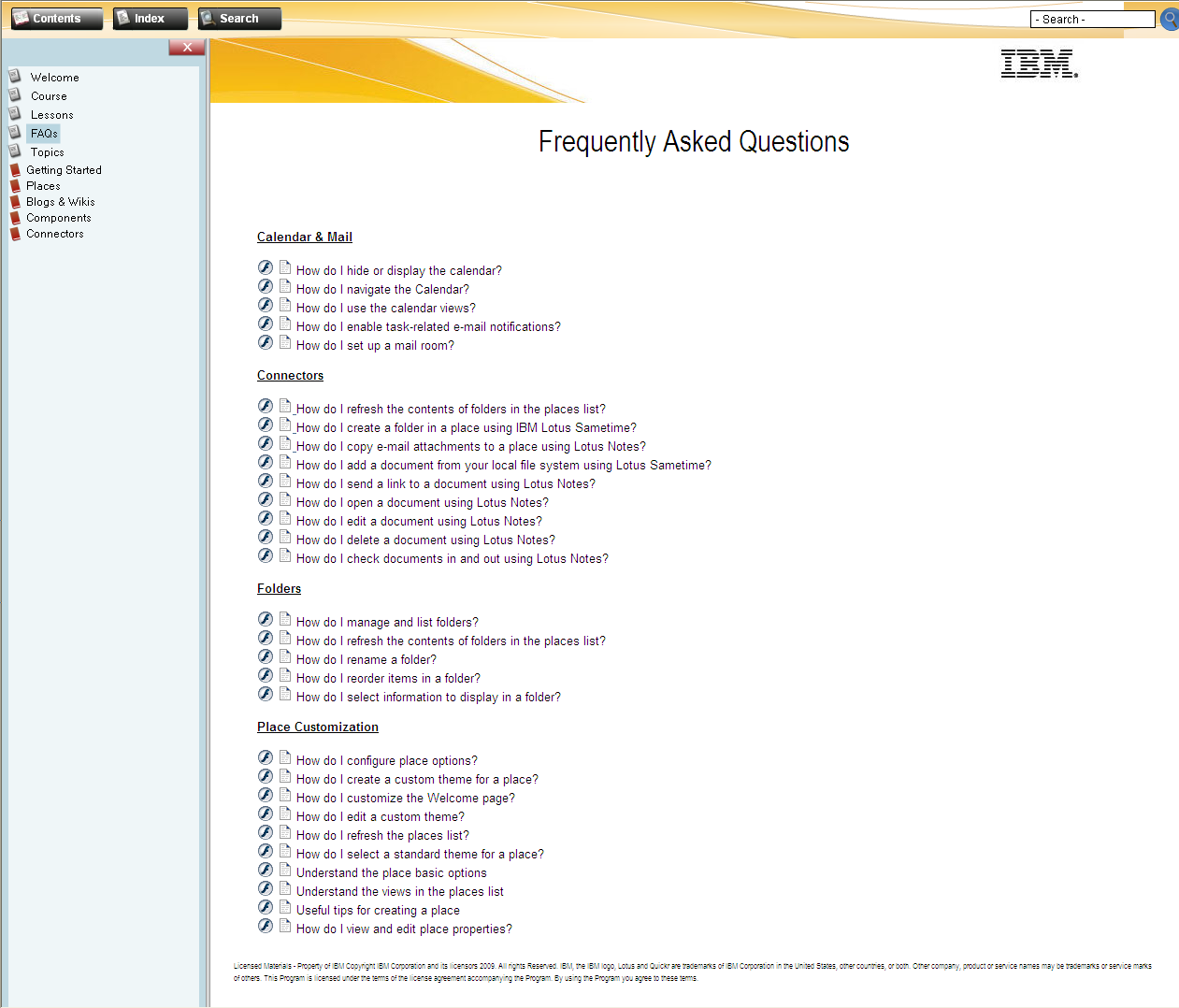Screen dimensions: 1179x1008
Task: Click document icon for send a link
Action: tap(285, 481)
